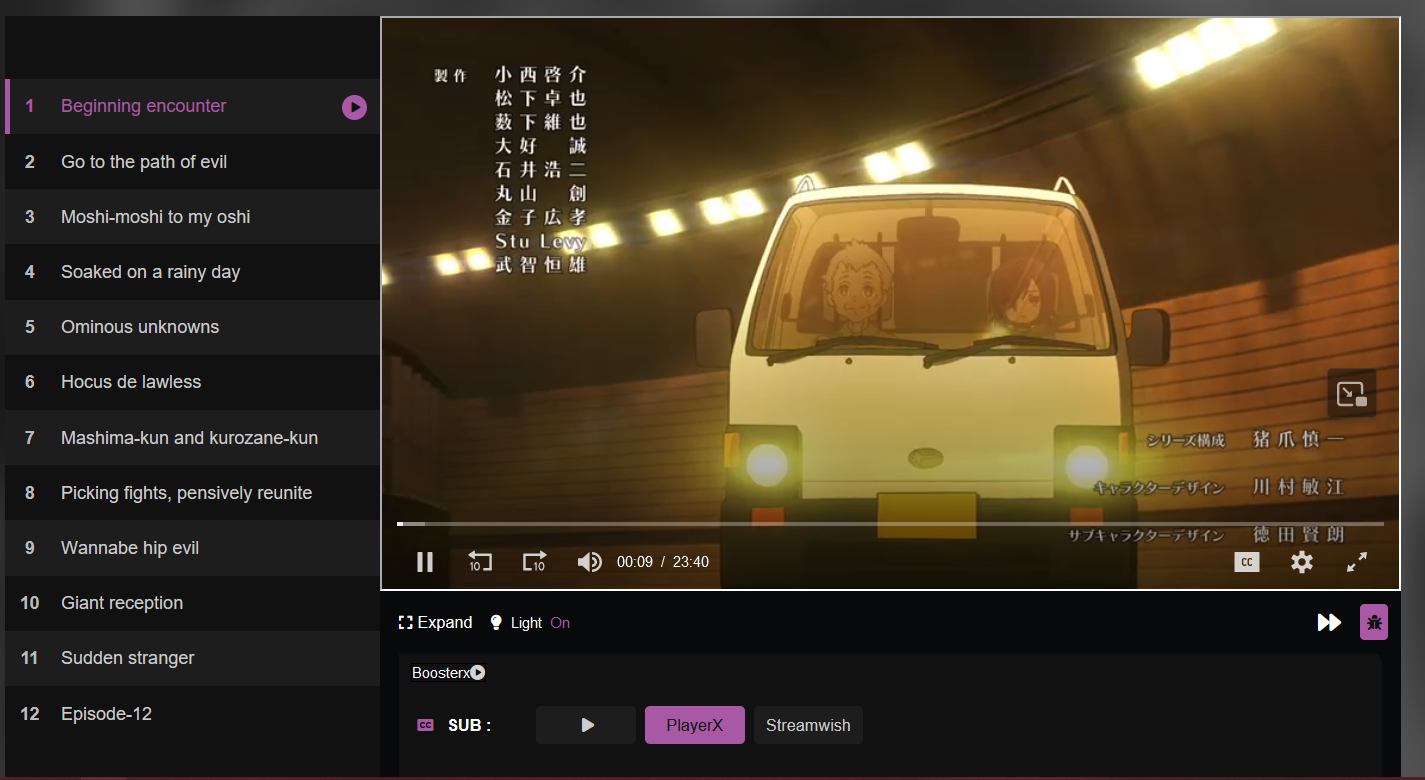This screenshot has height=780, width=1425.
Task: Expand the video player
Action: coord(435,623)
